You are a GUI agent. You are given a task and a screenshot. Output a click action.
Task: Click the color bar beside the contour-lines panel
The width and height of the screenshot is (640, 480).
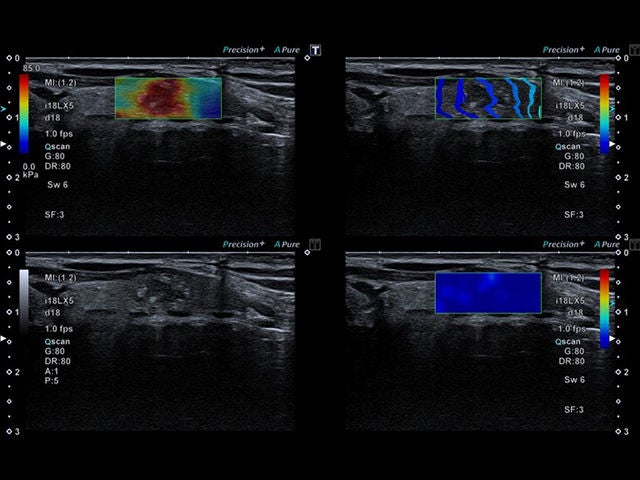[x=604, y=114]
